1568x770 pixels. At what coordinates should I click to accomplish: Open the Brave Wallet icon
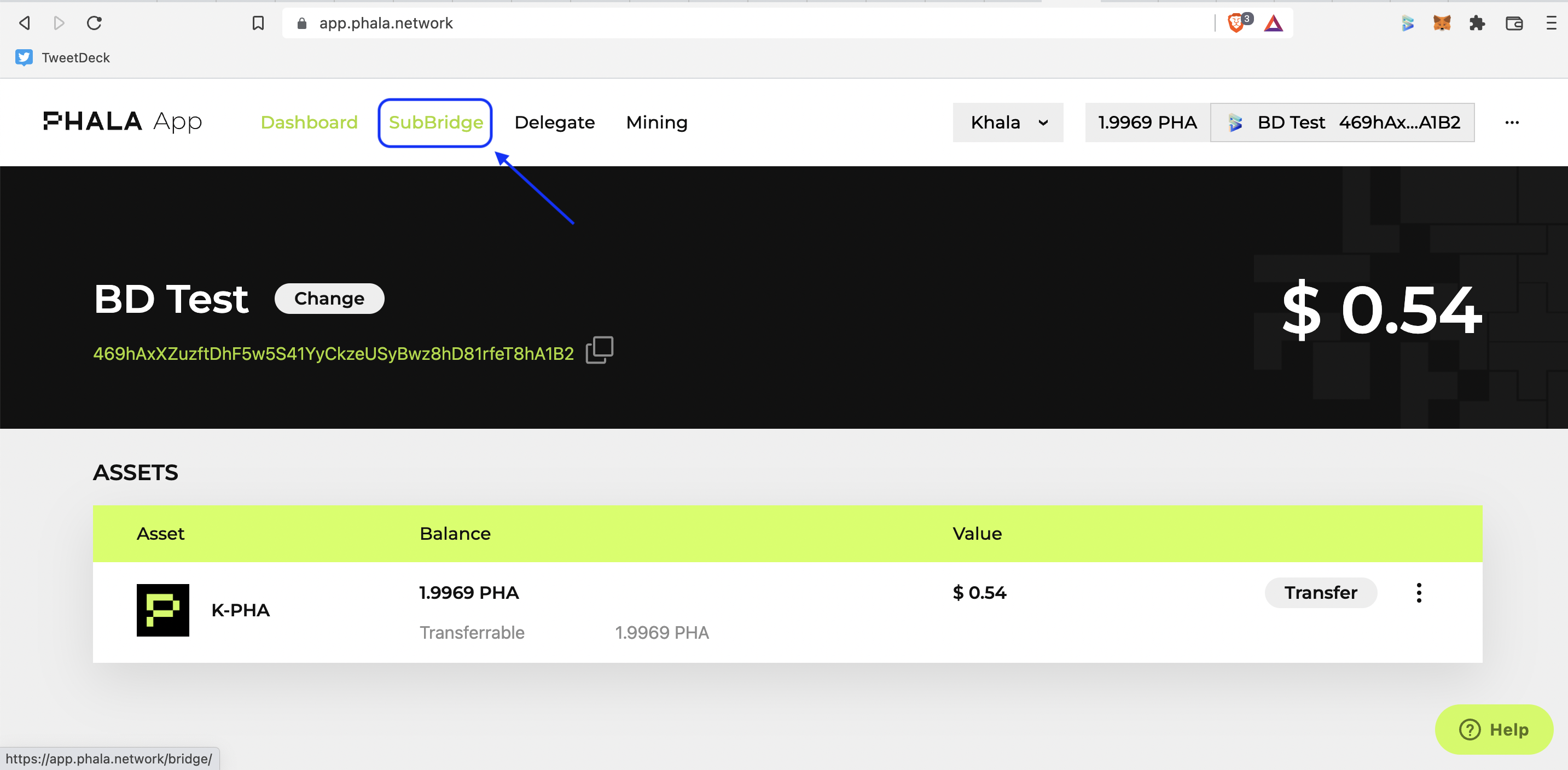[1514, 23]
